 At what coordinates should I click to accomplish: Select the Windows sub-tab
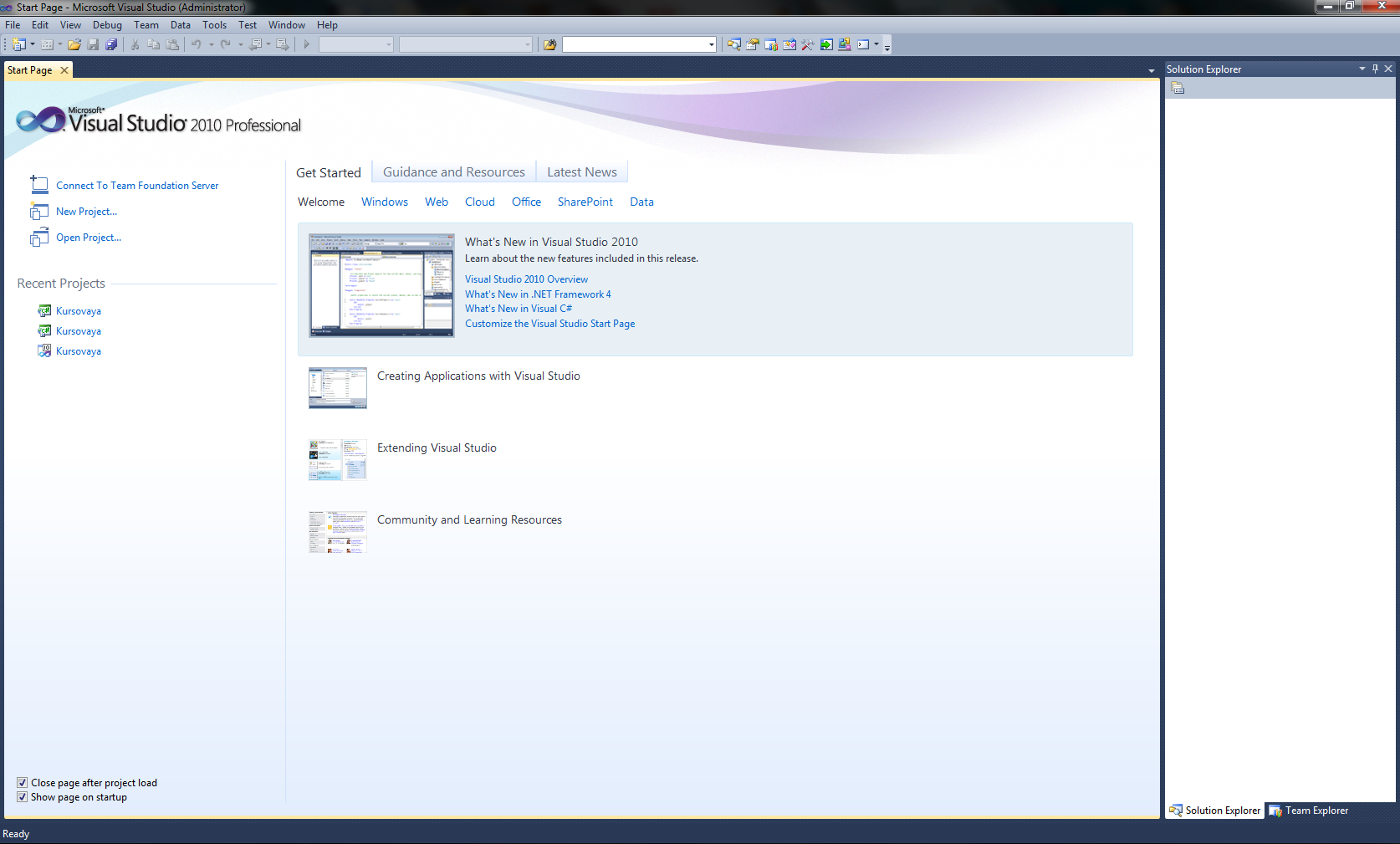(x=385, y=202)
